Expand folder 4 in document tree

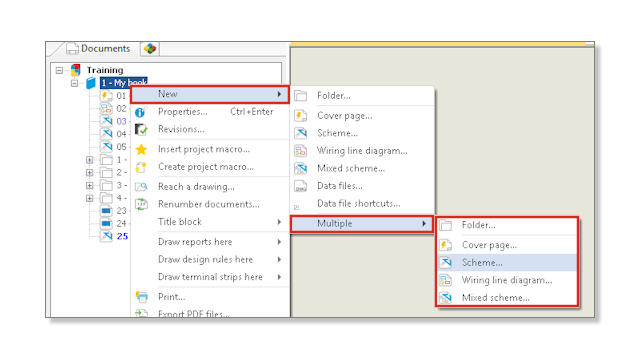89,198
